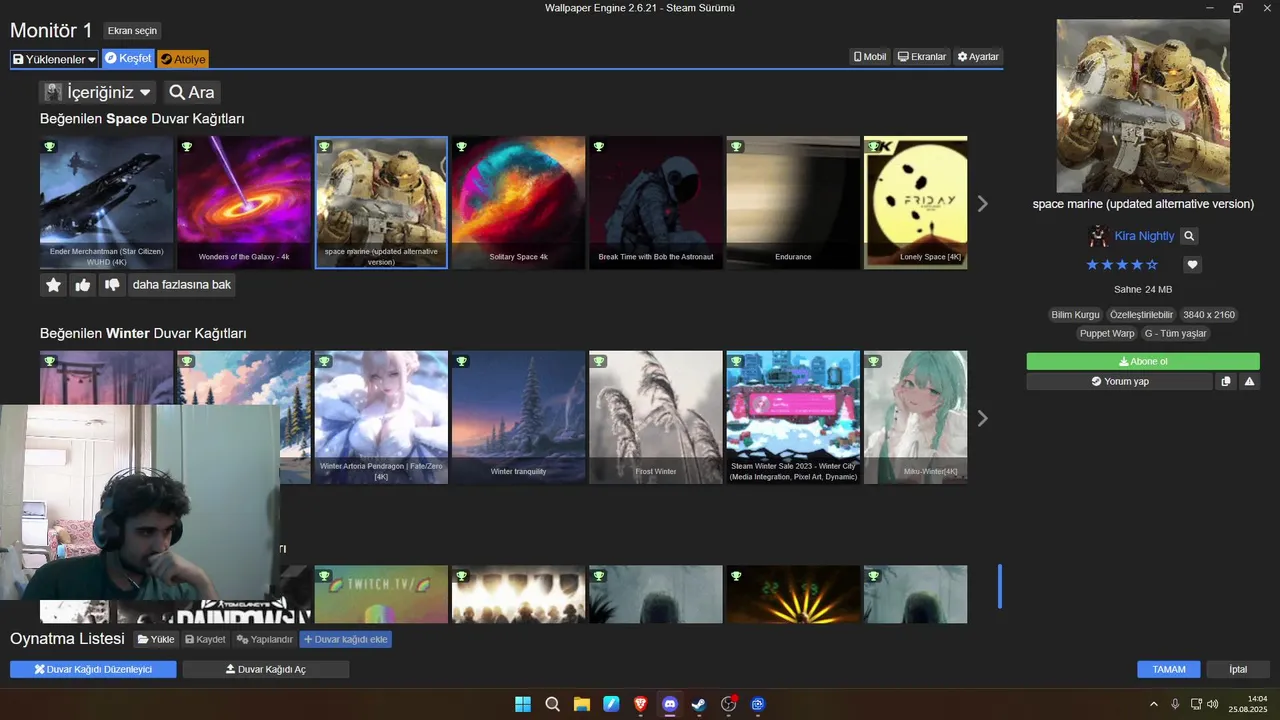Select Break Time with Bob the Astronaut
This screenshot has width=1280, height=720.
[655, 202]
